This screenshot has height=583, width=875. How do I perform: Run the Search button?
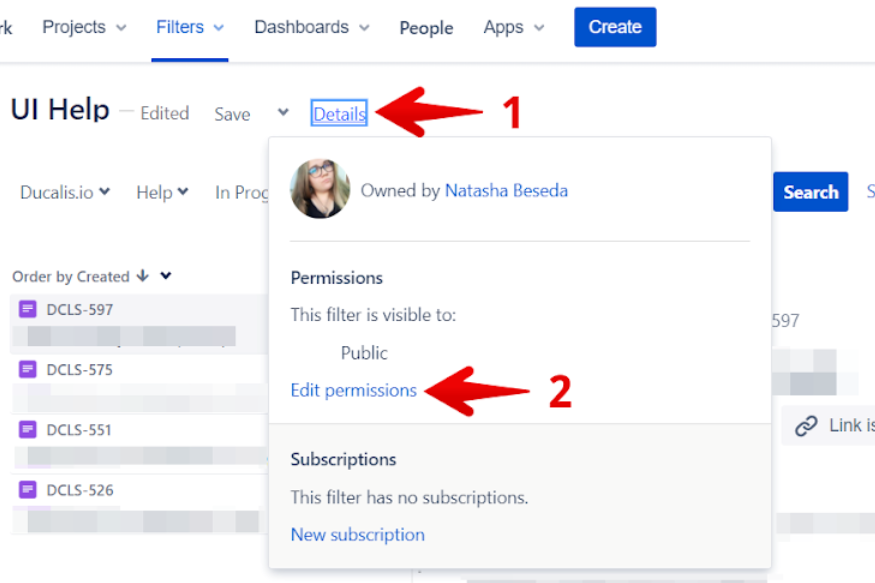click(x=810, y=192)
